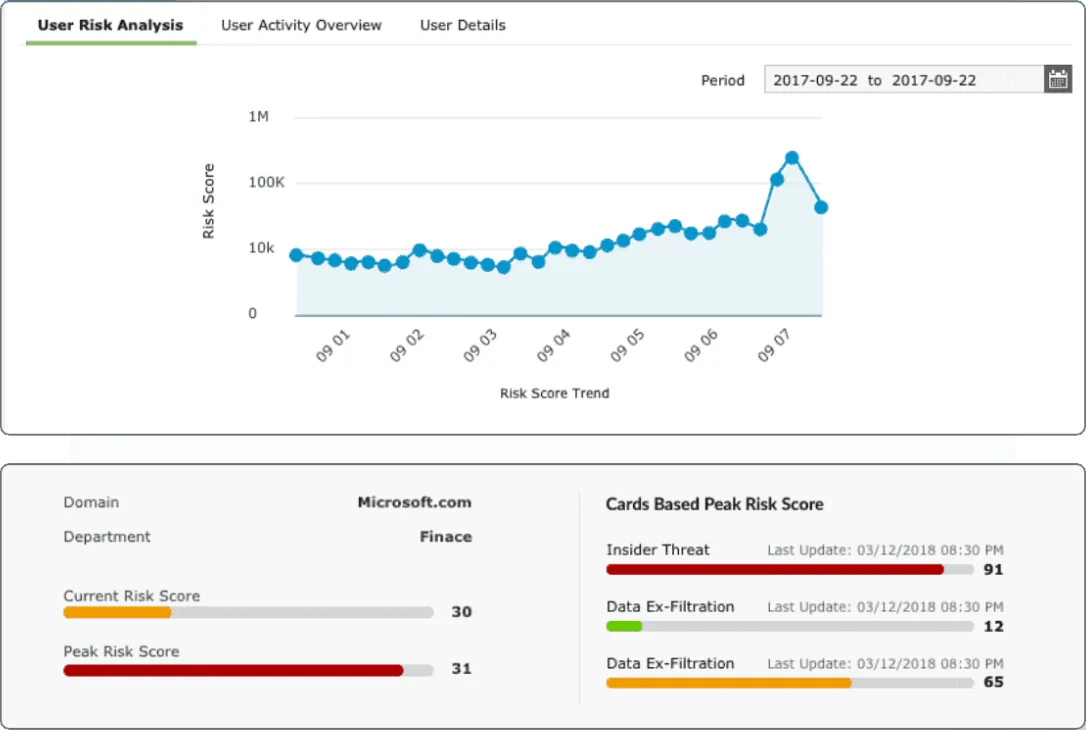Click the 1M y-axis label
This screenshot has height=730, width=1086.
pos(258,116)
